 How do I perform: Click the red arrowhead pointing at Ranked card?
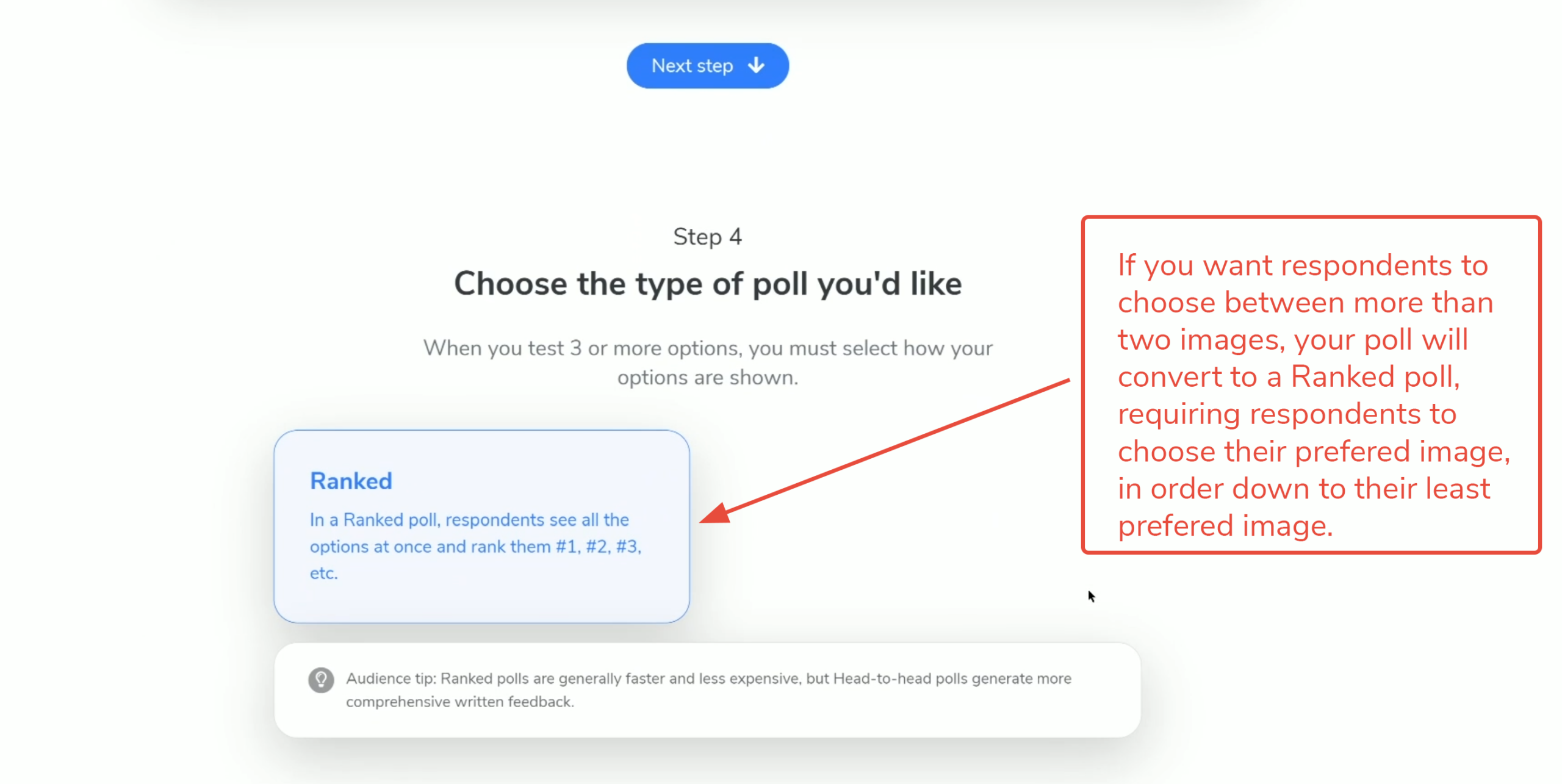click(x=715, y=514)
